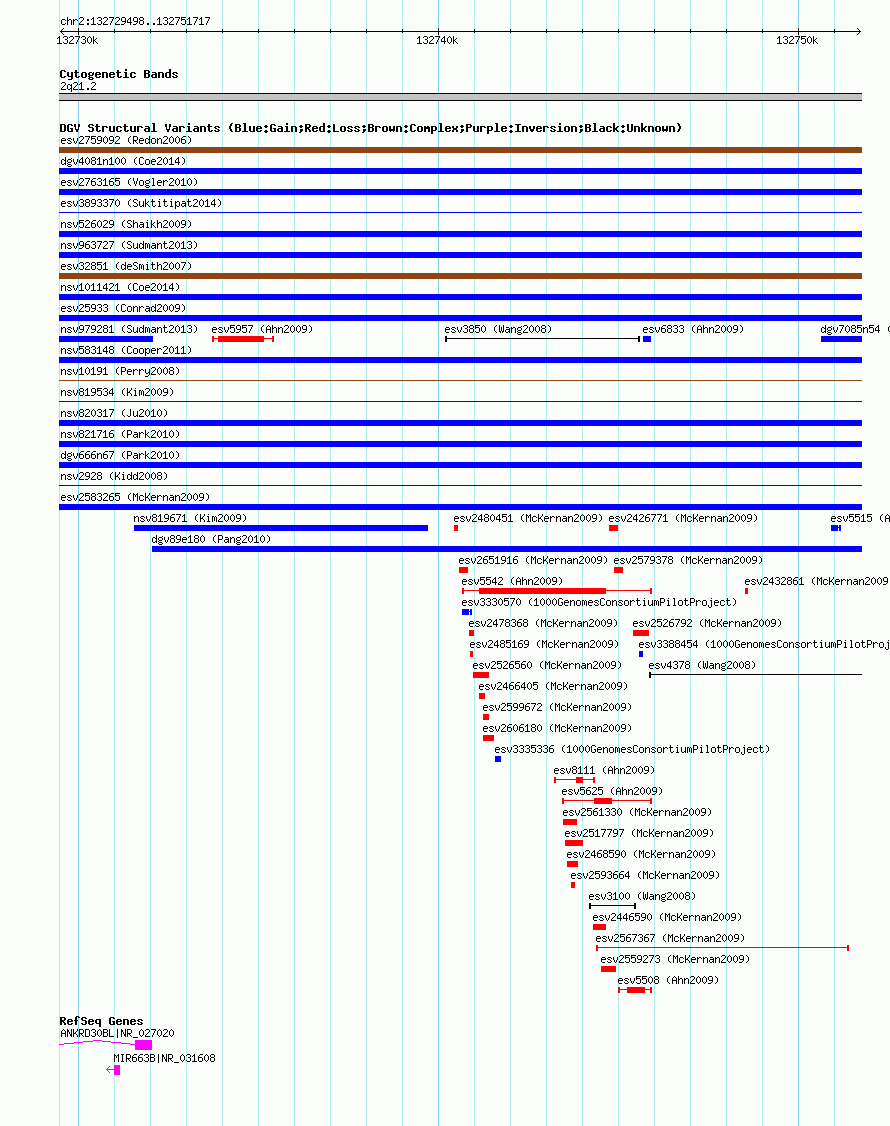Click the 132740k ruler position marker

(437, 40)
